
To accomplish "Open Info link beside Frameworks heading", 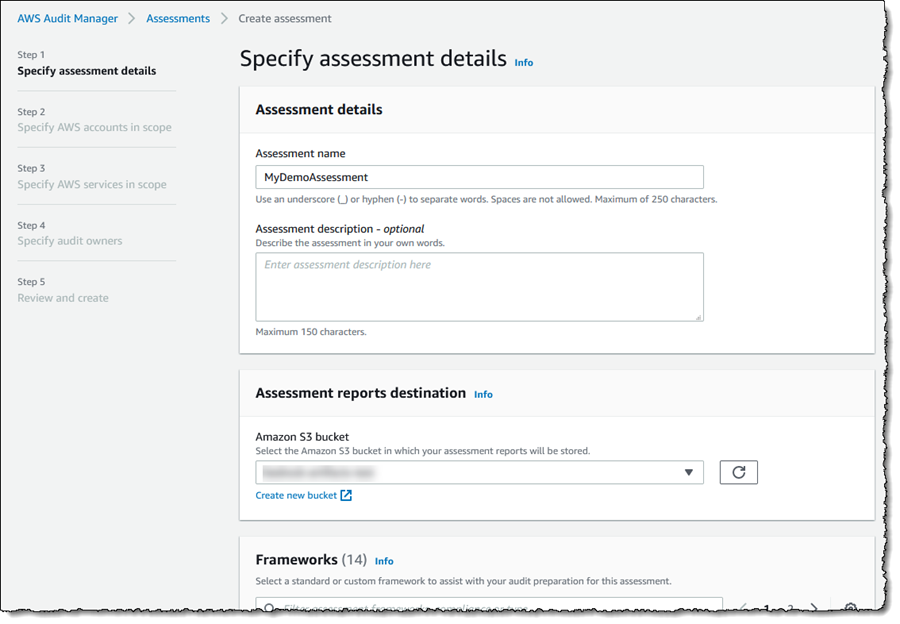I will [384, 561].
